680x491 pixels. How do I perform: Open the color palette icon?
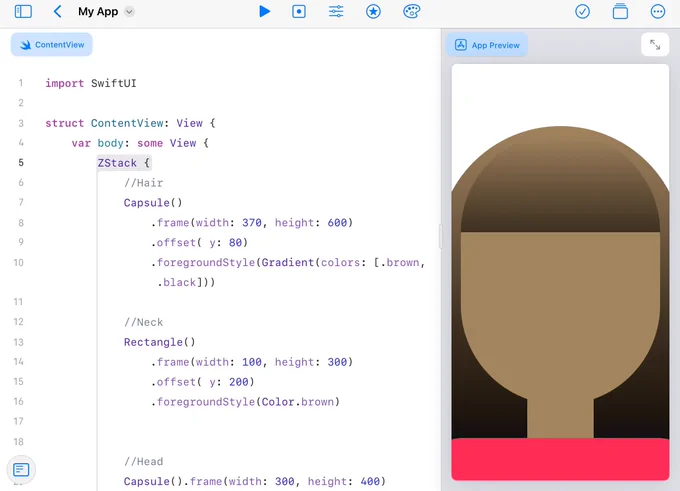click(411, 11)
